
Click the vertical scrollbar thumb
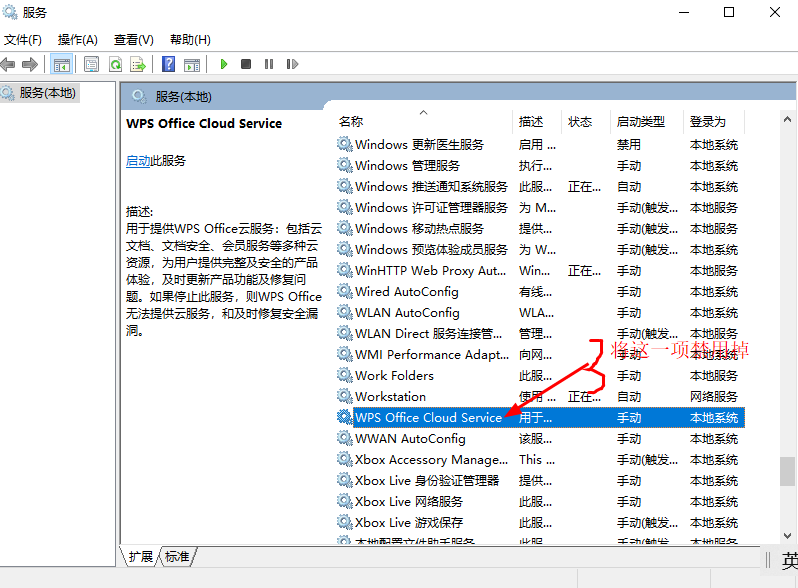pyautogui.click(x=787, y=471)
